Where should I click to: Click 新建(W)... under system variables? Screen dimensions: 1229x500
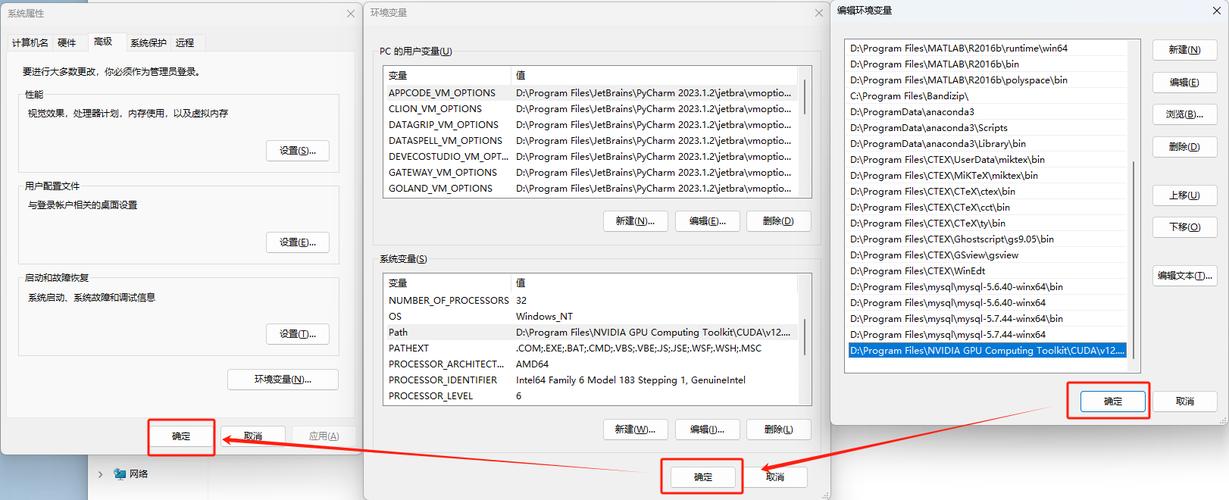click(635, 429)
